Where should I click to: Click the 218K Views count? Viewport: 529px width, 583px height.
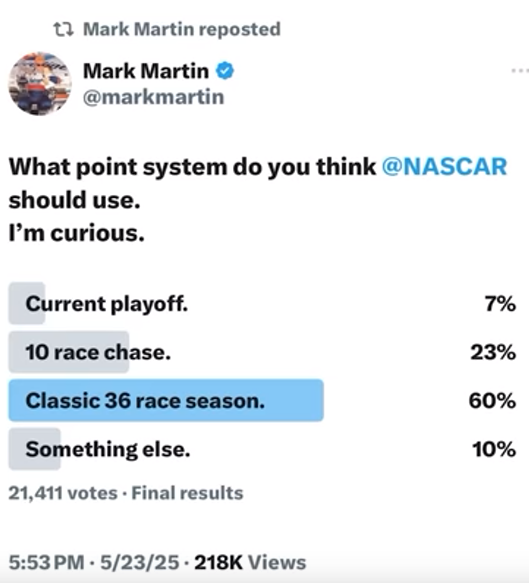(250, 562)
